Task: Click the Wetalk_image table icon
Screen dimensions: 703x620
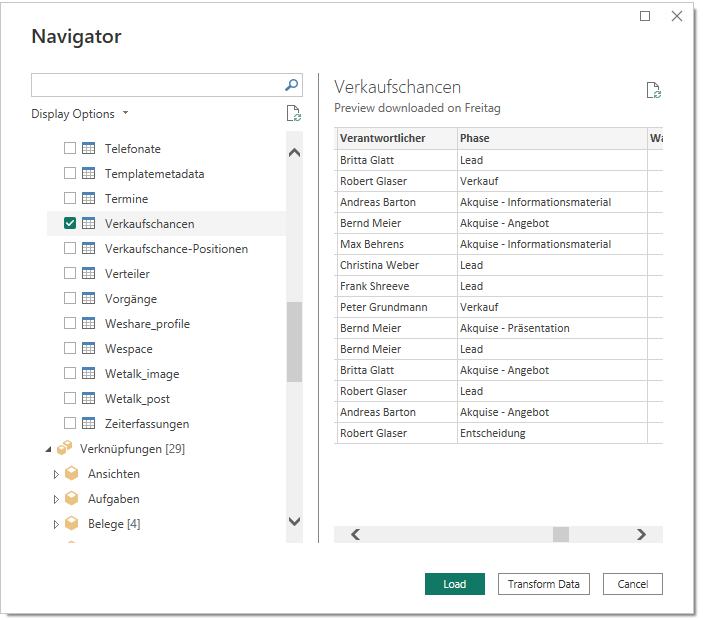Action: click(x=89, y=373)
